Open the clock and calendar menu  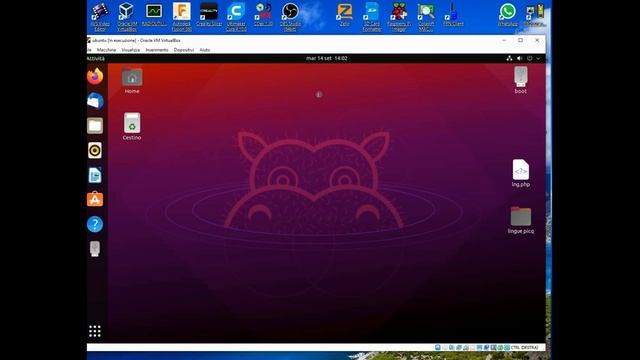pos(327,58)
